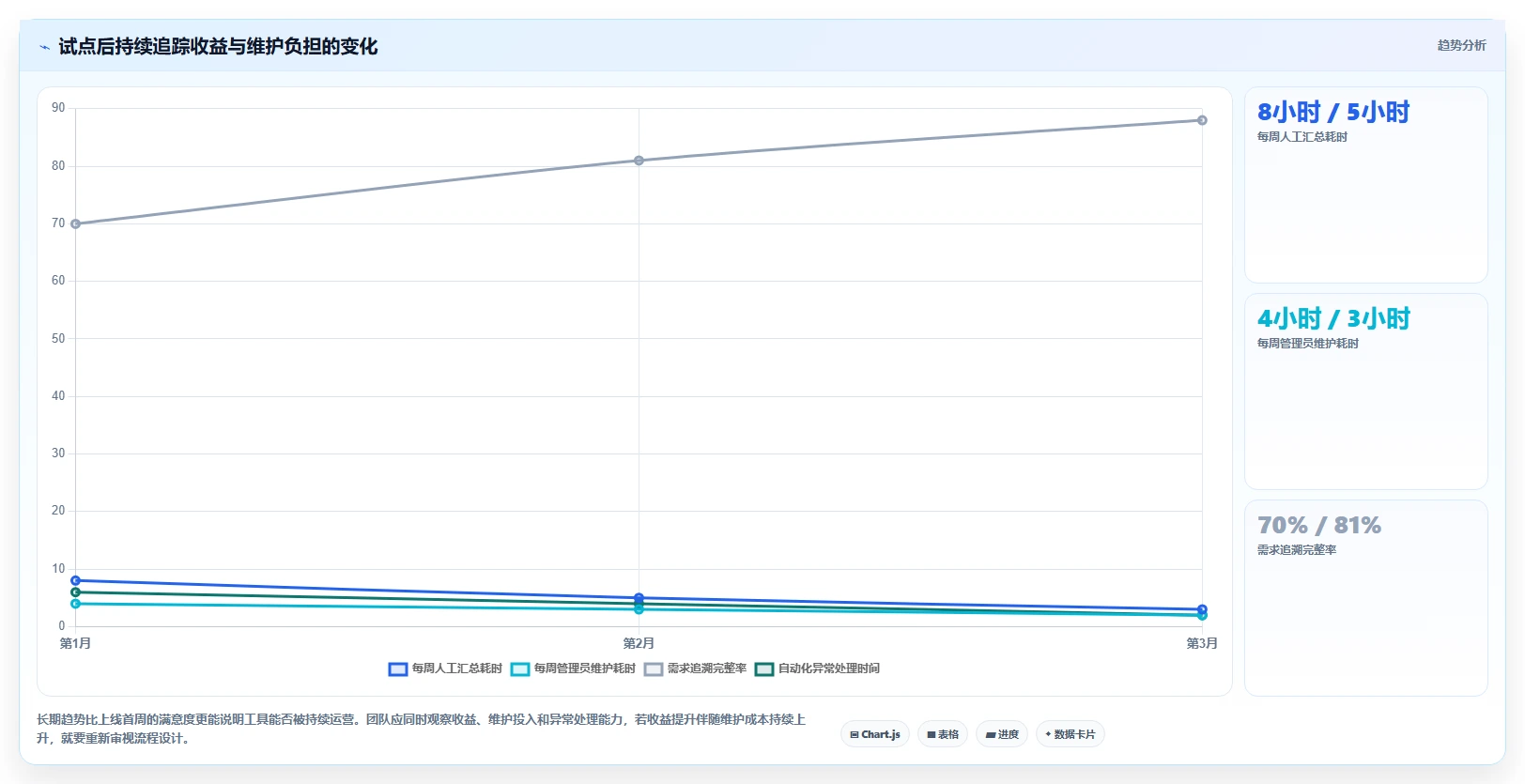Image resolution: width=1525 pixels, height=784 pixels.
Task: Click the trend icon beside the header title
Action: (x=44, y=47)
